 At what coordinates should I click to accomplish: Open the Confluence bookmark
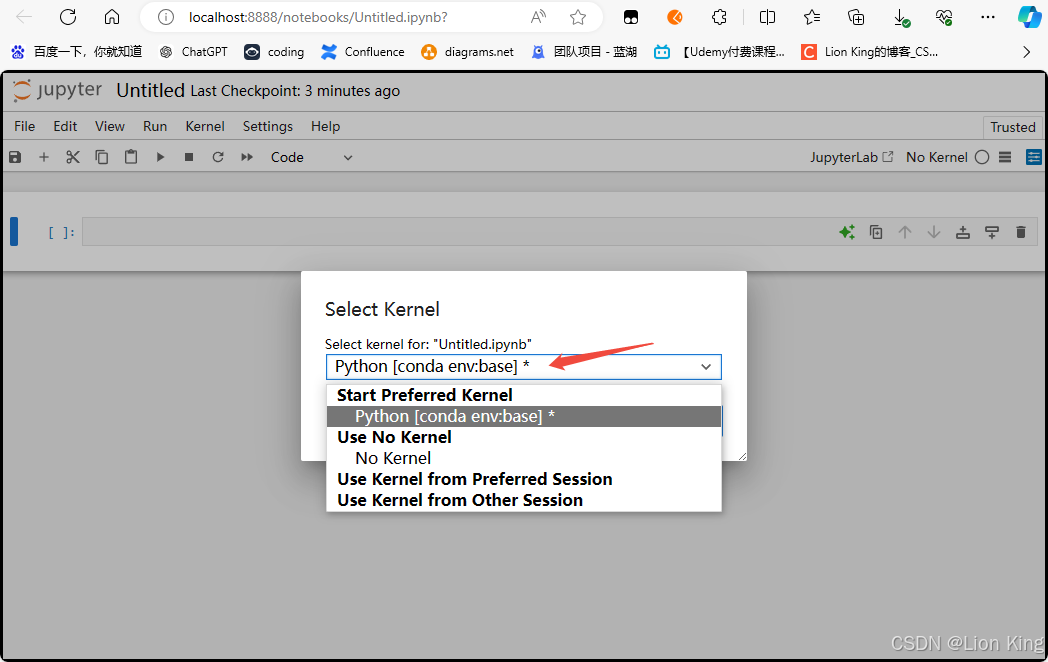tap(363, 52)
